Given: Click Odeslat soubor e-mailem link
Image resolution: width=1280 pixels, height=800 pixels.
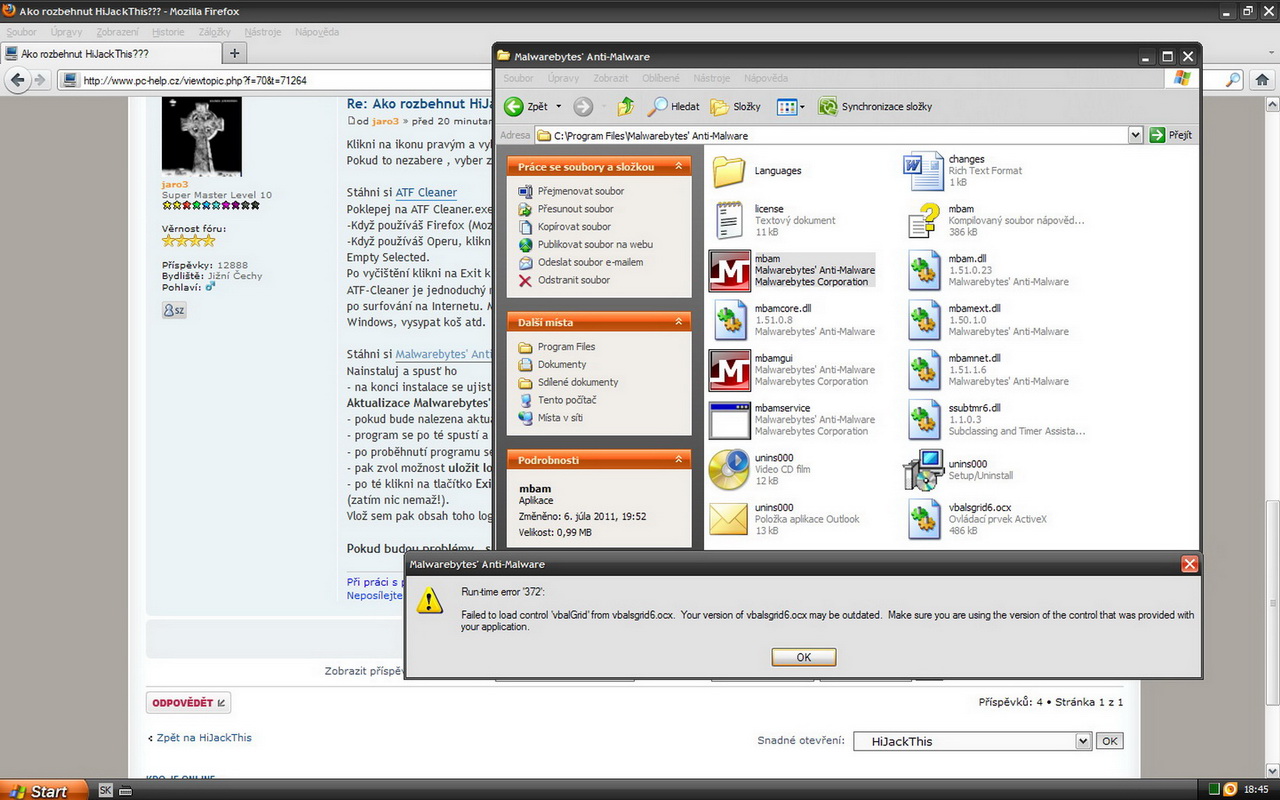Looking at the screenshot, I should [x=590, y=262].
